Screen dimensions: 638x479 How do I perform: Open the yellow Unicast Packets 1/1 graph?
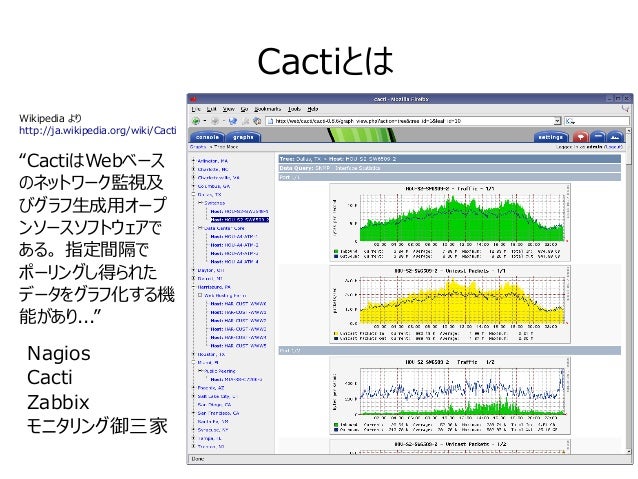point(450,304)
